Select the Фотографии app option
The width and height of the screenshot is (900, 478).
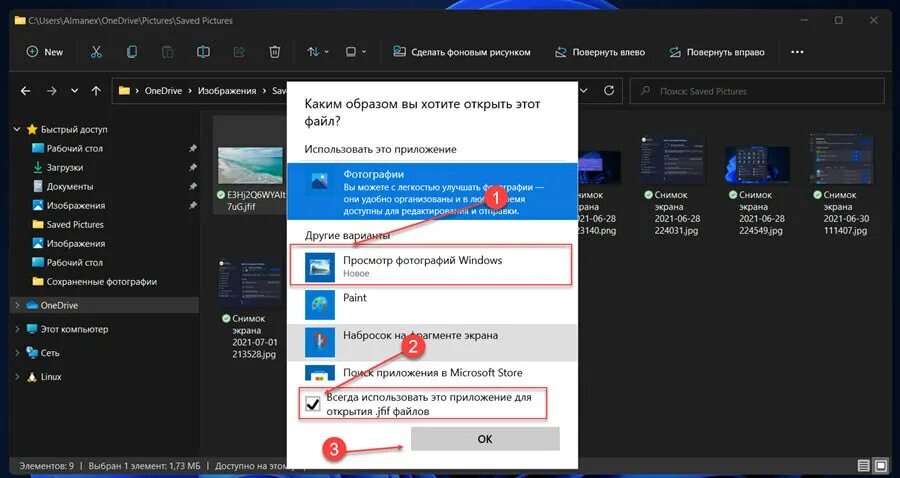point(432,191)
